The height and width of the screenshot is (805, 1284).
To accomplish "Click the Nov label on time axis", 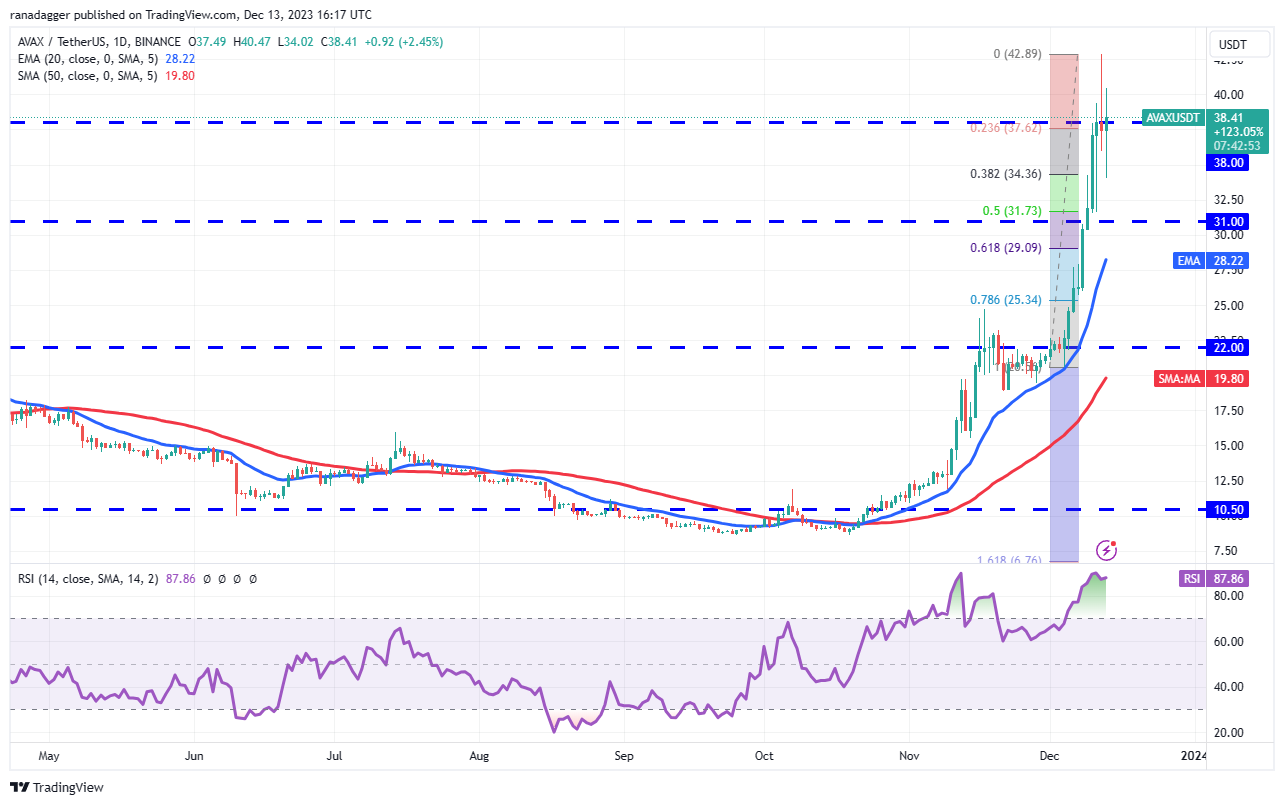I will coord(909,756).
